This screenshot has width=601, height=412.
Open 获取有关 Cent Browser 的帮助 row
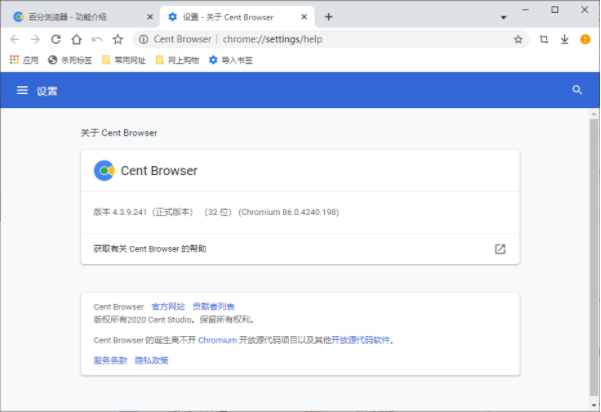(300, 249)
